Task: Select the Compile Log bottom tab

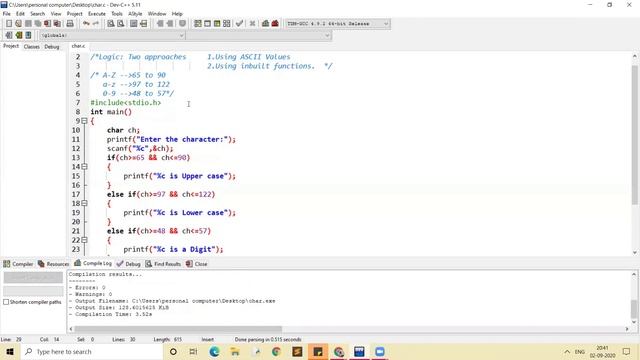Action: point(93,264)
